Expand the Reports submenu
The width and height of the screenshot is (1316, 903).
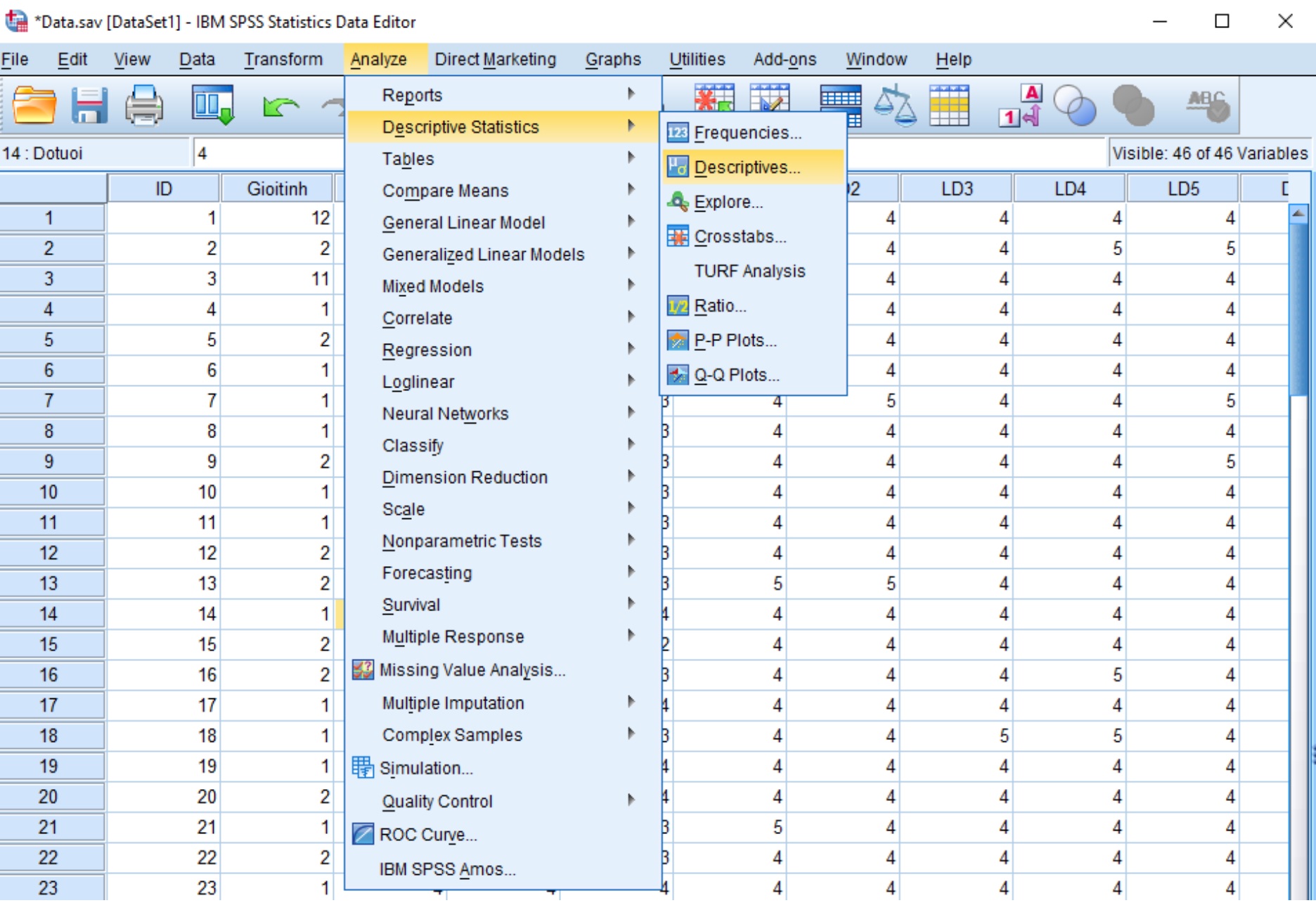pyautogui.click(x=503, y=95)
